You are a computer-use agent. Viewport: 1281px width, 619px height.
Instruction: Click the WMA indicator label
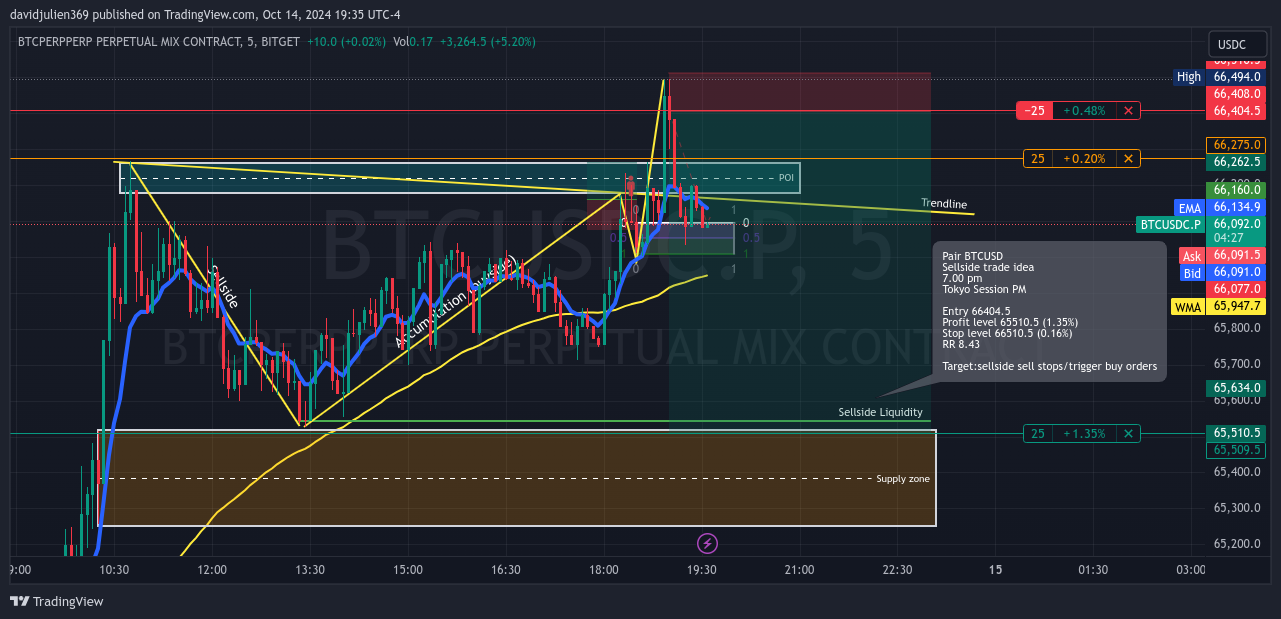pos(1187,307)
